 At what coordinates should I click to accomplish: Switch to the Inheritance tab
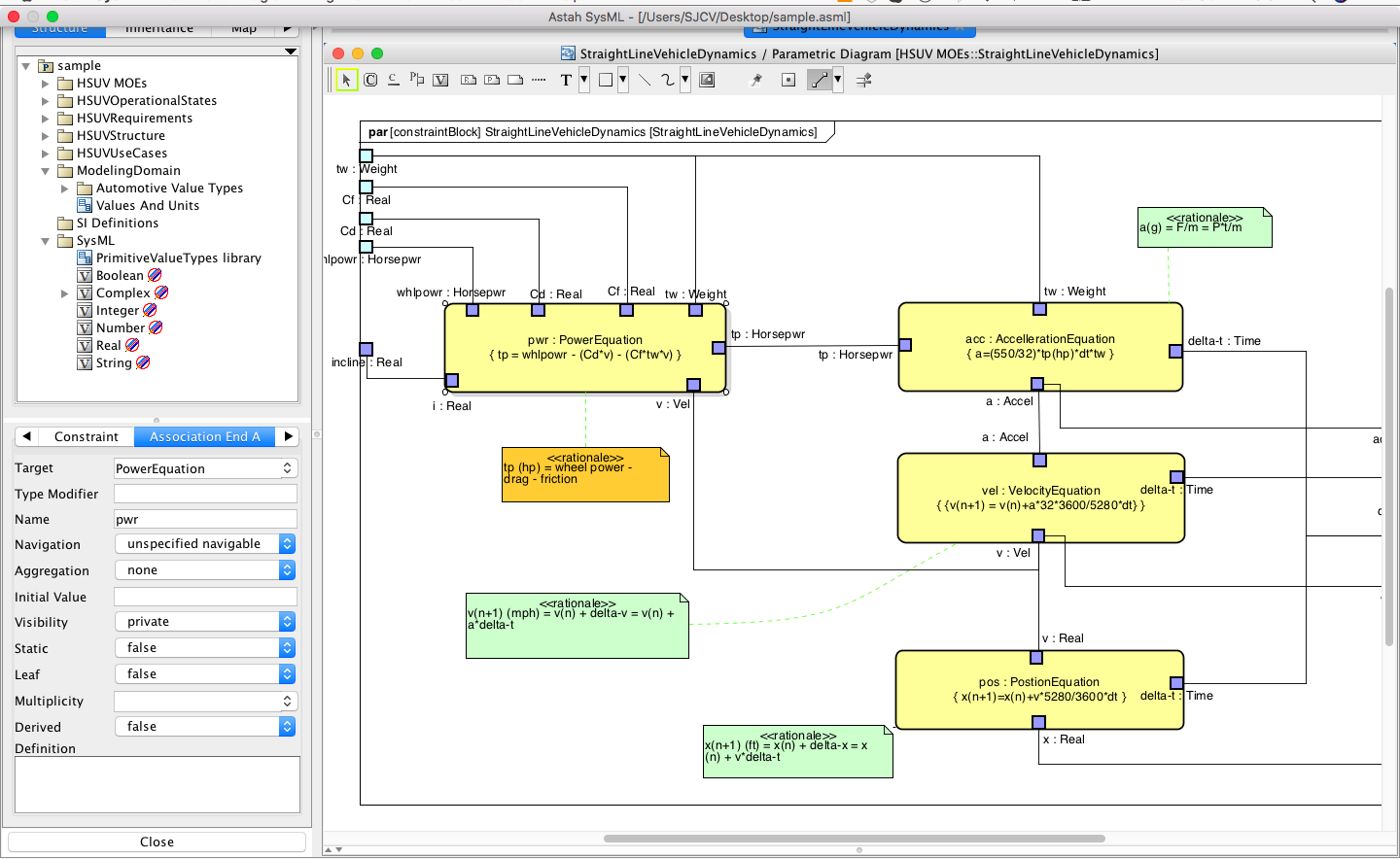point(159,29)
